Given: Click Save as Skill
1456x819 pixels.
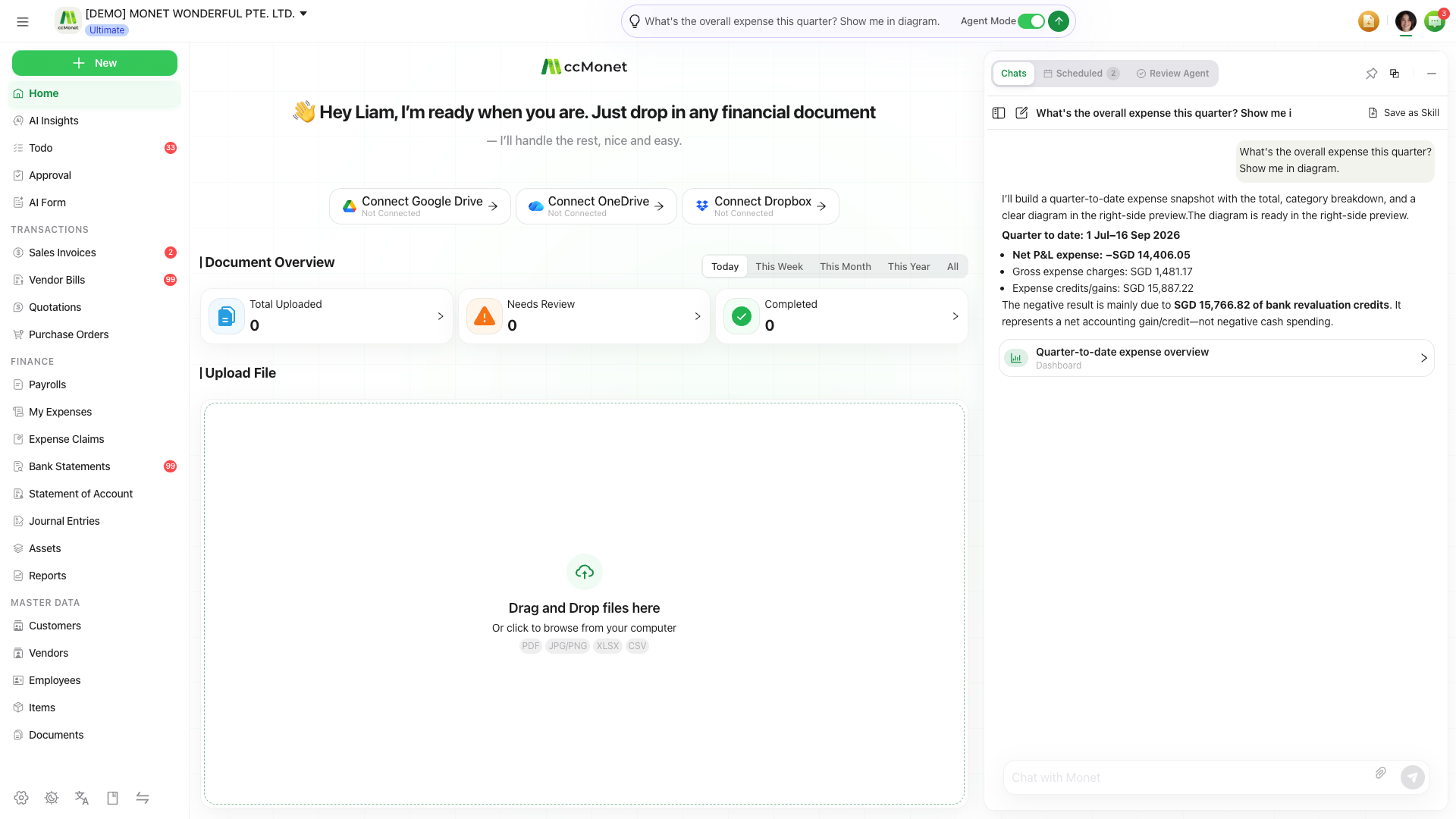Looking at the screenshot, I should click(x=1404, y=113).
